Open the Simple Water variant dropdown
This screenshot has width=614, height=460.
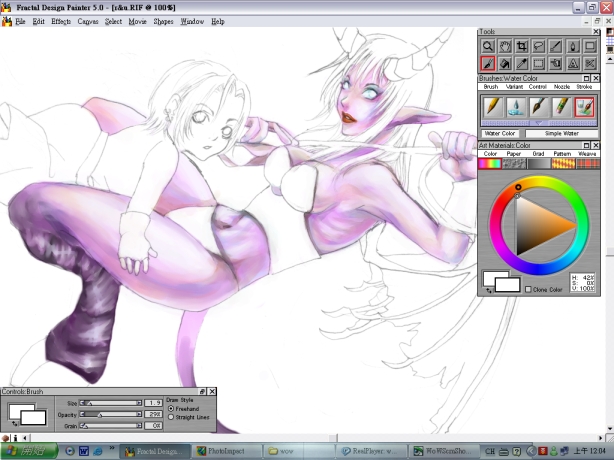click(562, 133)
